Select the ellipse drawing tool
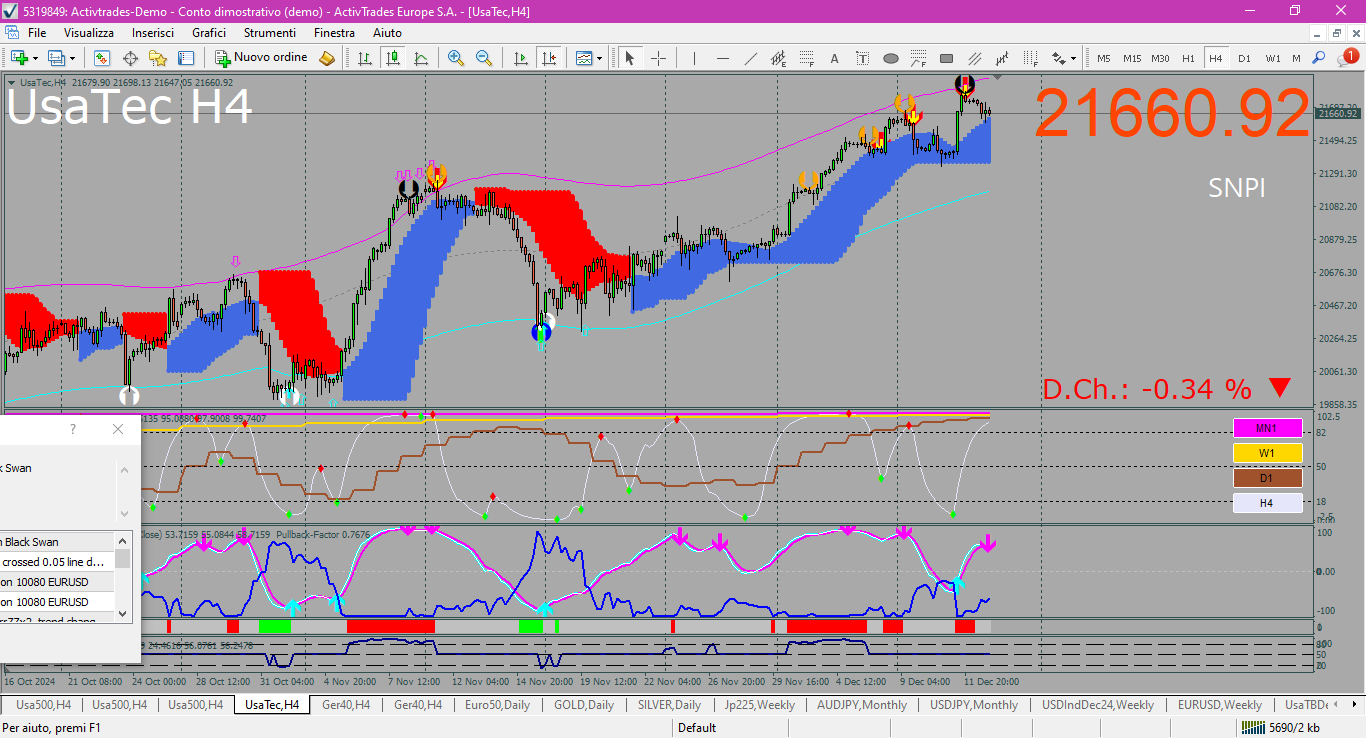This screenshot has width=1366, height=738. coord(891,58)
